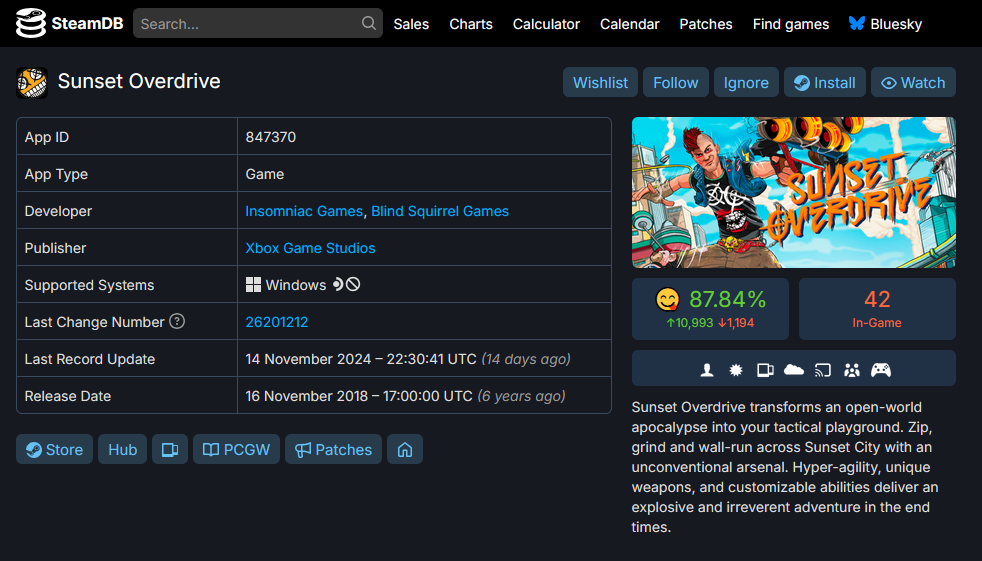Open Calculator in top navigation
The width and height of the screenshot is (982, 561).
(546, 24)
